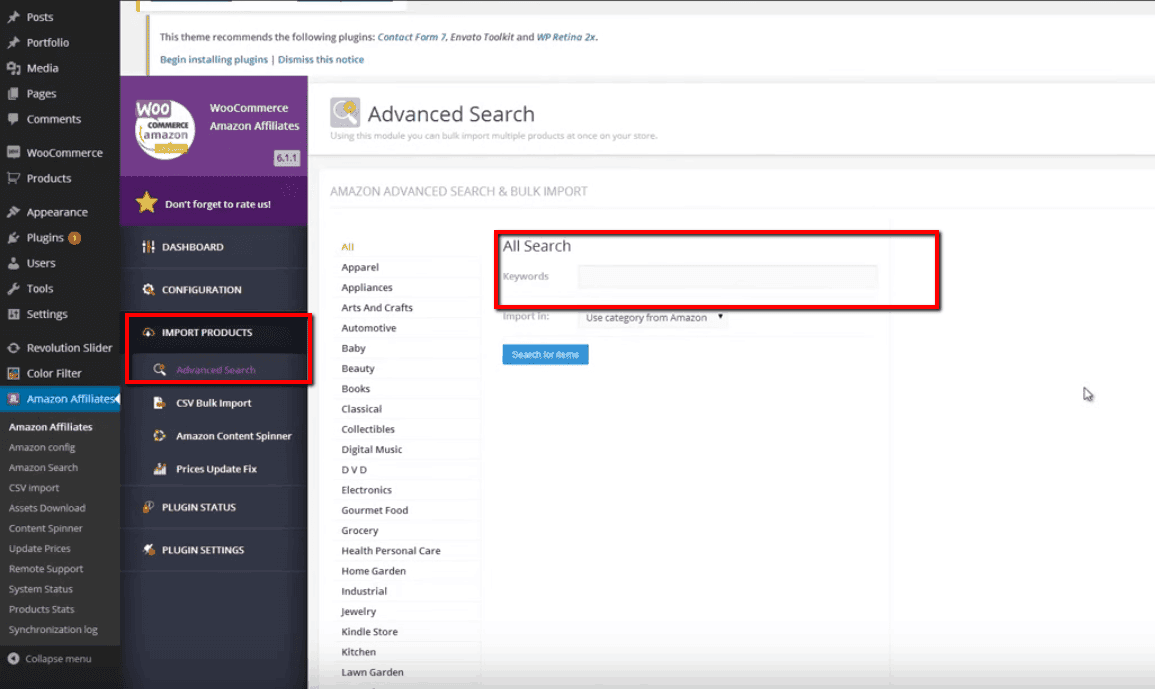
Task: Select the Digital Music category
Action: click(372, 450)
